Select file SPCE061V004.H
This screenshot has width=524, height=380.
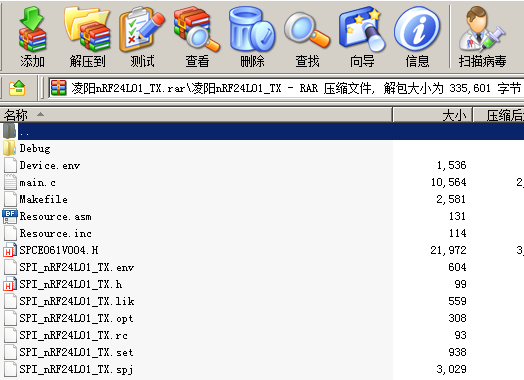pos(59,250)
